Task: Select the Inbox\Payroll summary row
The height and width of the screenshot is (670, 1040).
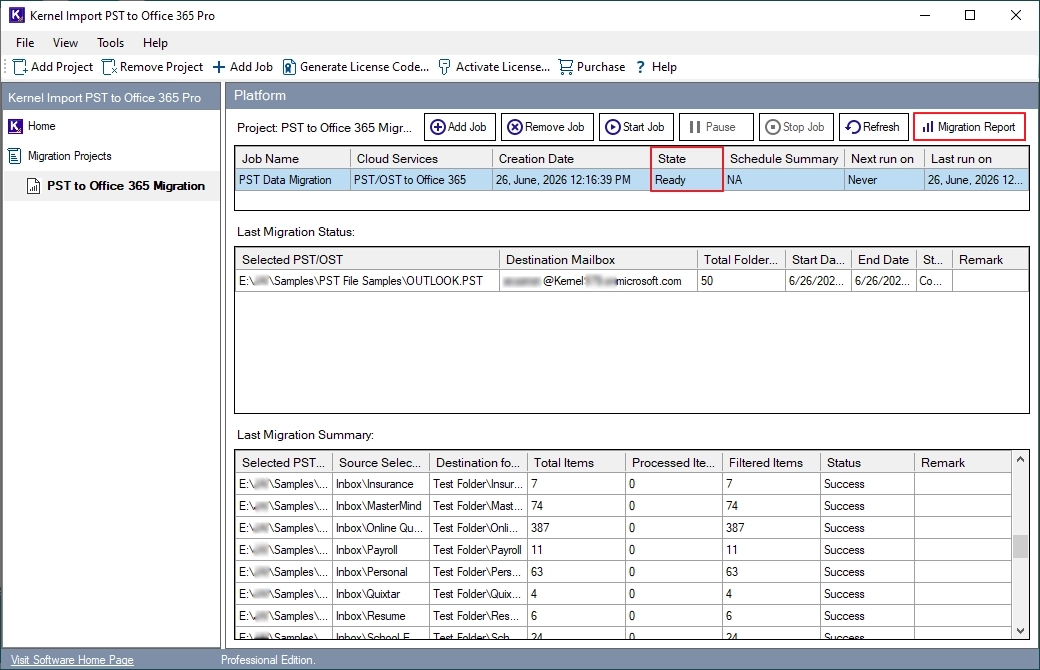Action: point(623,549)
